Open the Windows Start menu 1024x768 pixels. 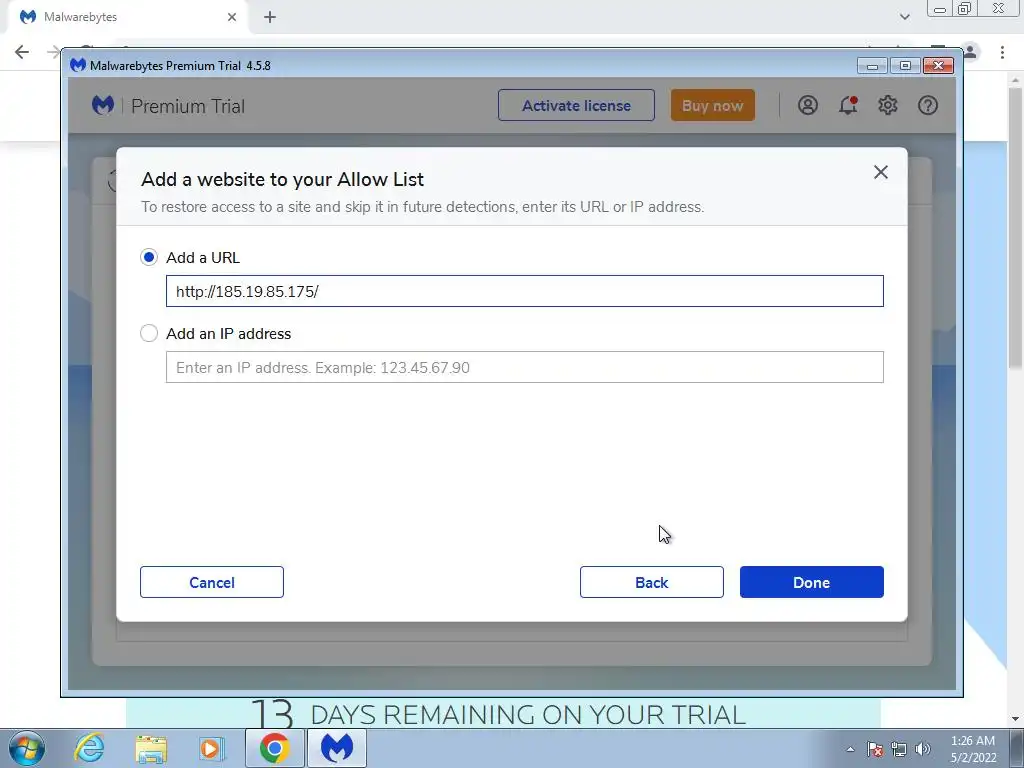click(x=26, y=748)
